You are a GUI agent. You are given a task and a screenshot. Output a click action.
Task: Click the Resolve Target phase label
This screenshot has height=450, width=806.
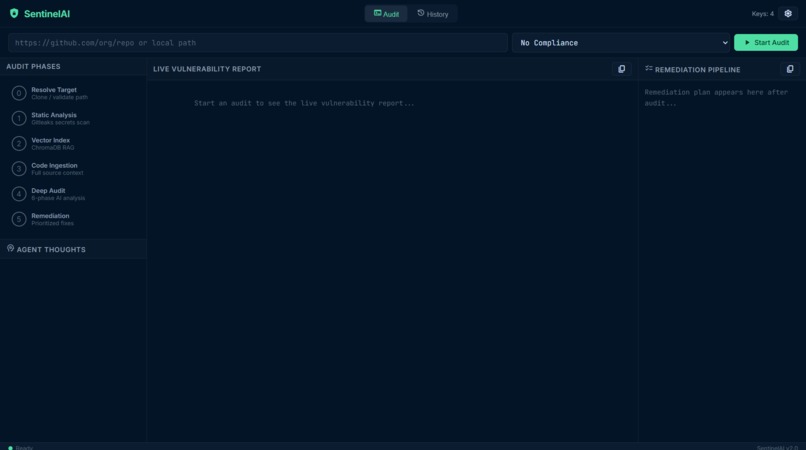[x=54, y=89]
